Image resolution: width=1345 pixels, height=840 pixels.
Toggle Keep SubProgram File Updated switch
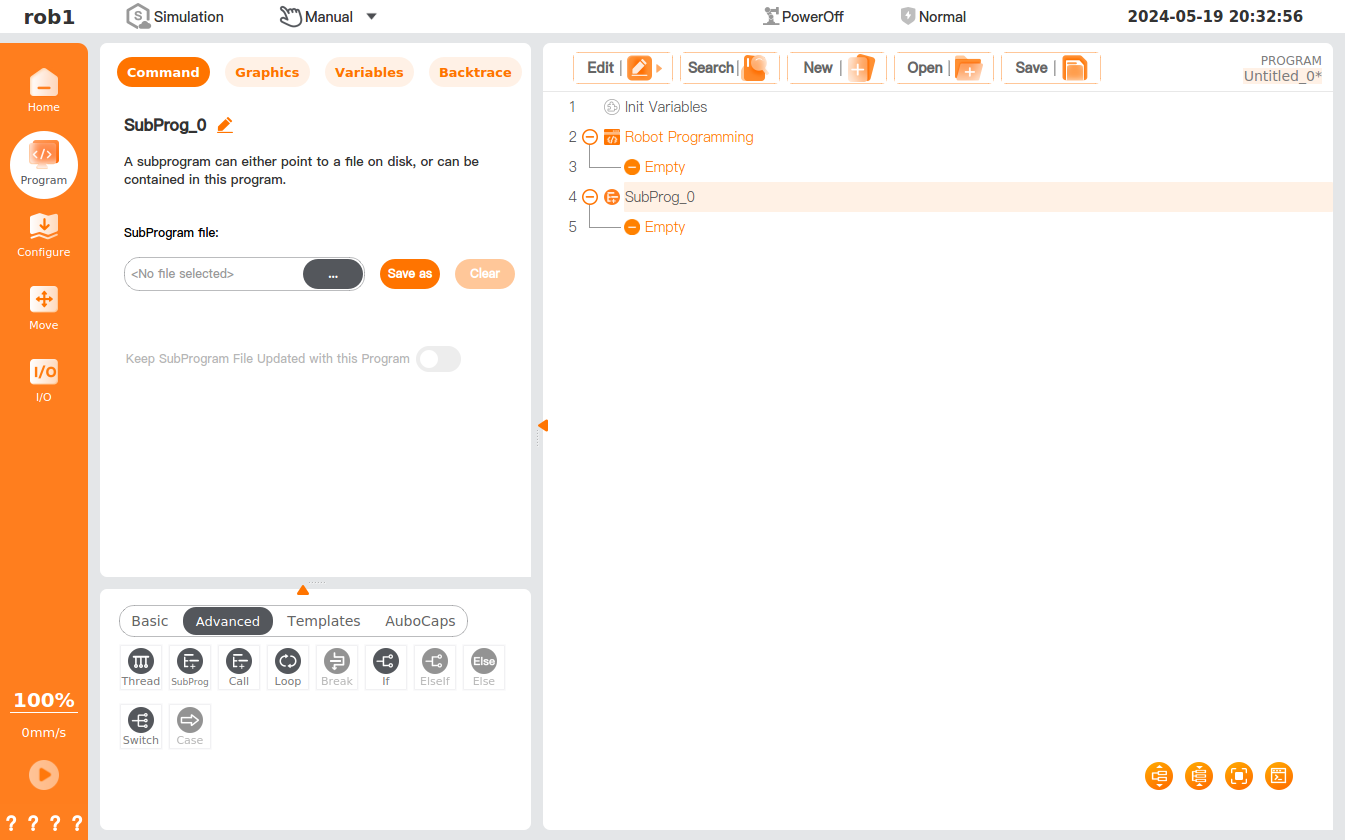(438, 359)
